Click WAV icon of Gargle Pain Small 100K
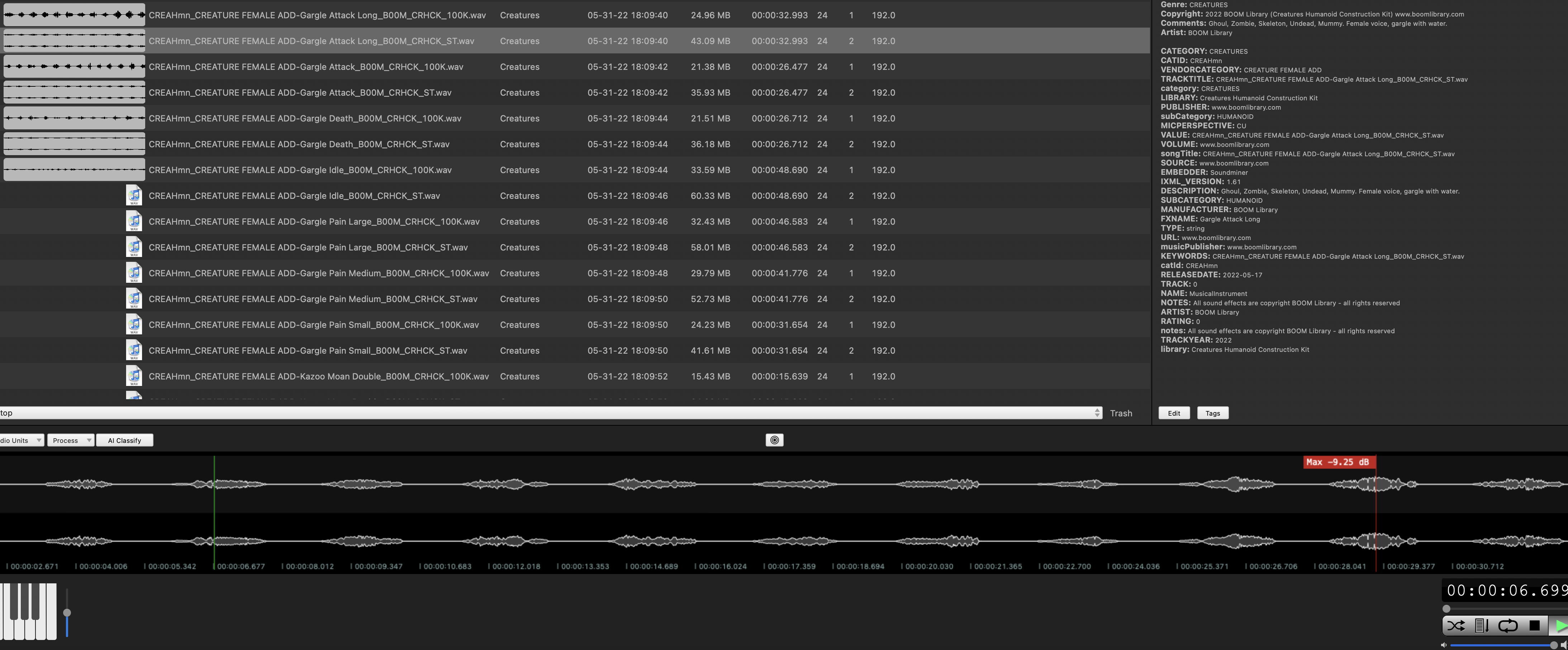 [x=134, y=324]
